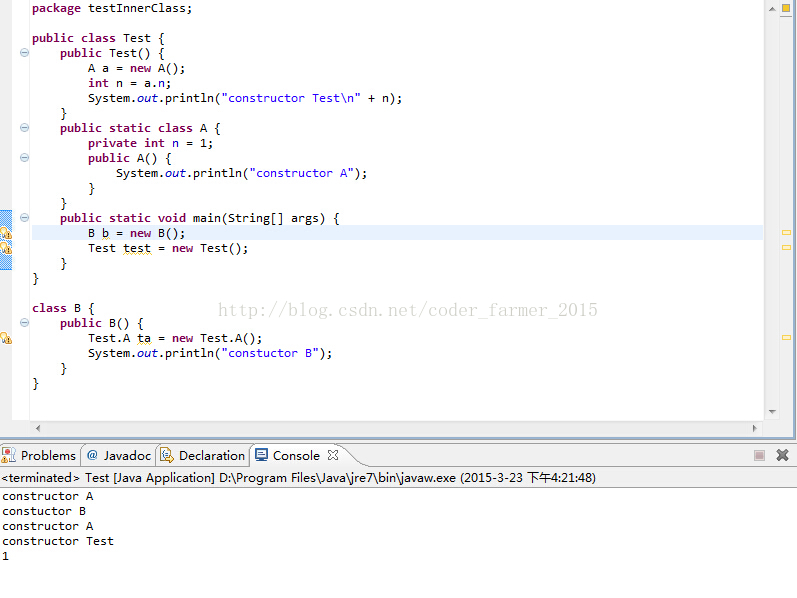797x598 pixels.
Task: Click the 'A a = new A();' statement
Action: tap(136, 69)
